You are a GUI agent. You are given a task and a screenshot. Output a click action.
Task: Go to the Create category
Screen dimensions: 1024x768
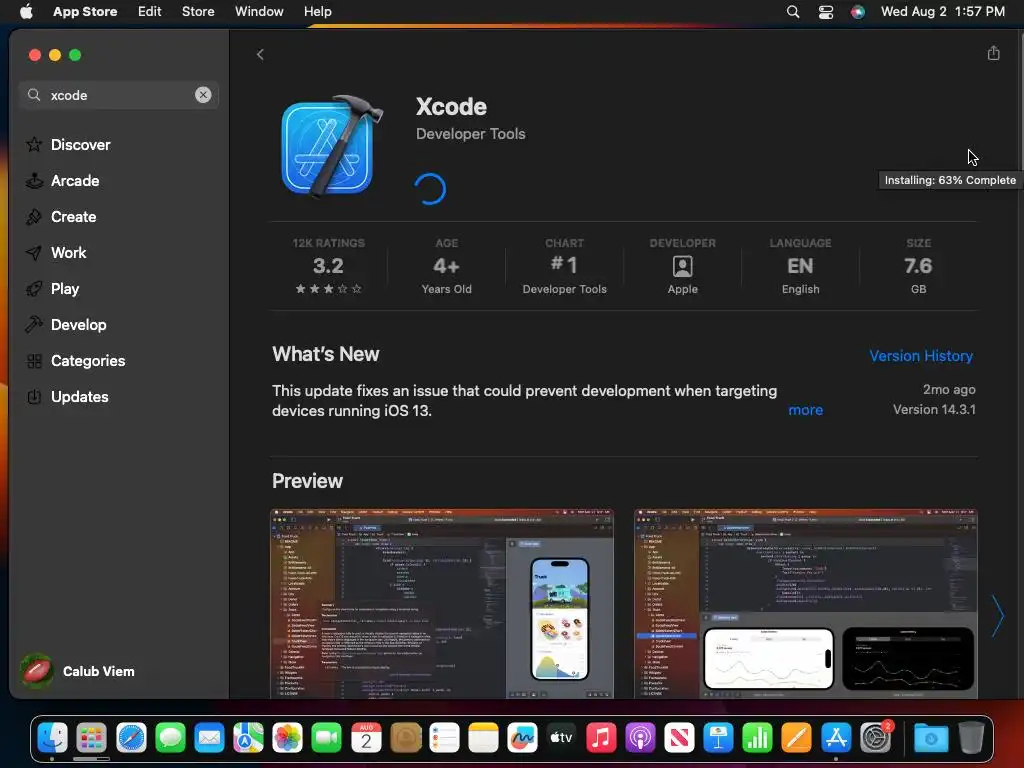(61, 216)
